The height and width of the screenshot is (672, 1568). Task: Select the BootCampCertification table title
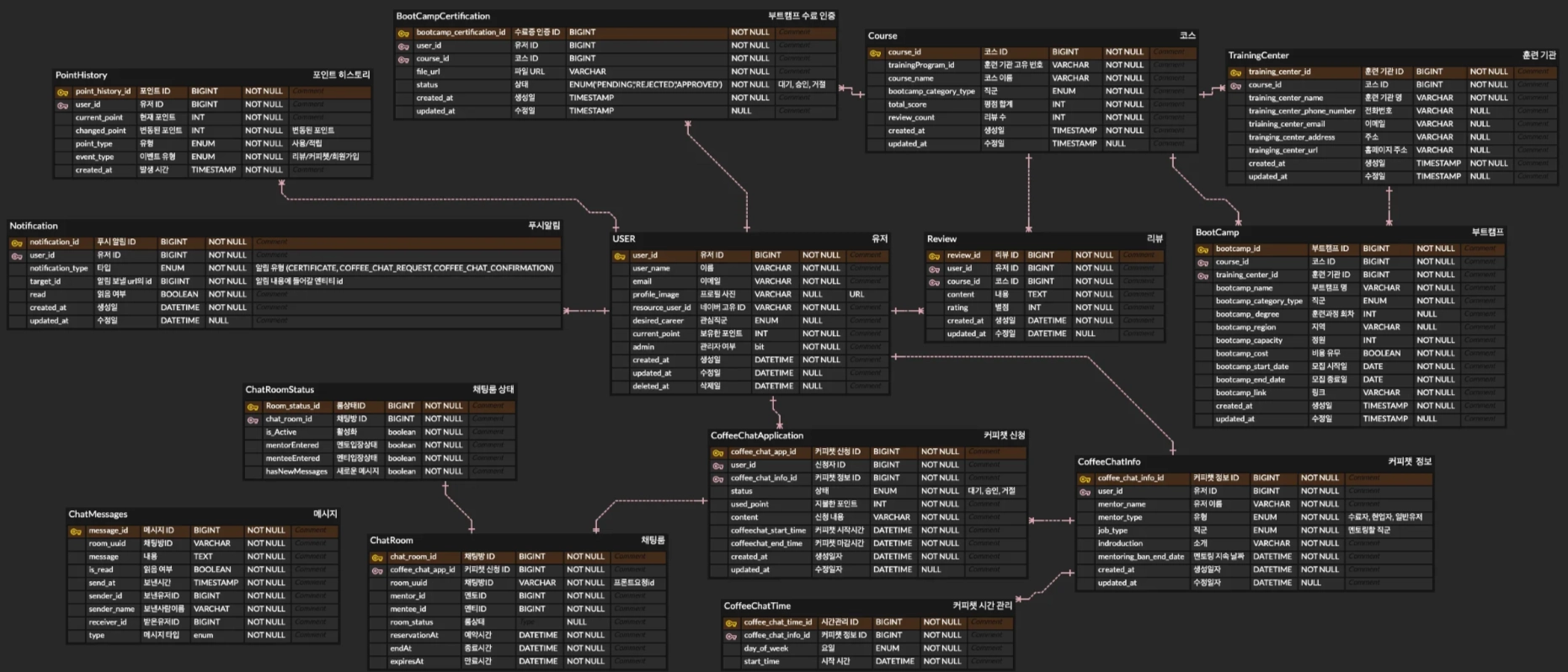pyautogui.click(x=443, y=16)
